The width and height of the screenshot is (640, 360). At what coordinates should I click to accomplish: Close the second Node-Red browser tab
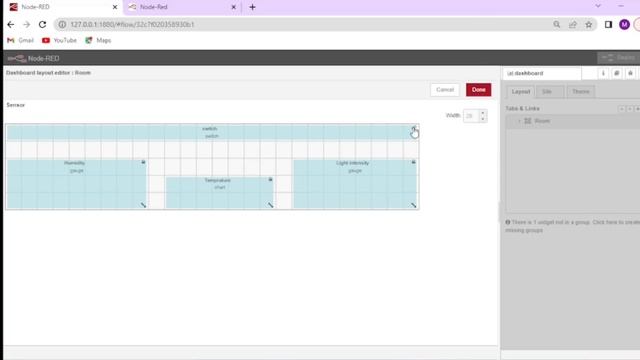233,7
